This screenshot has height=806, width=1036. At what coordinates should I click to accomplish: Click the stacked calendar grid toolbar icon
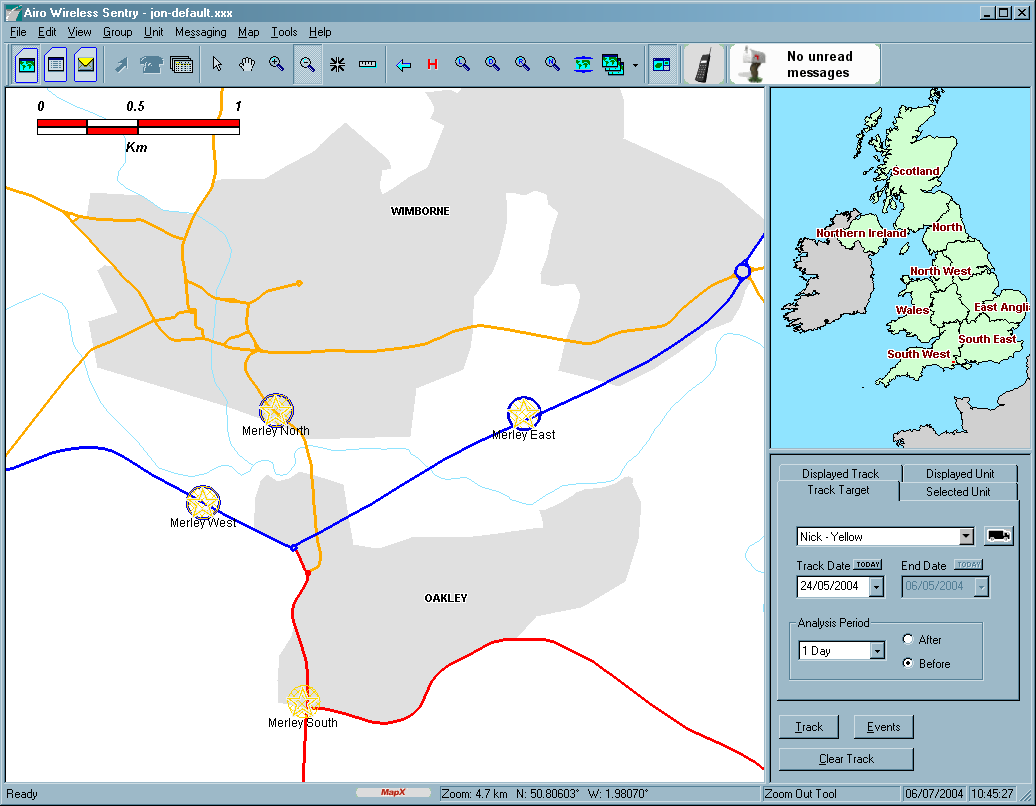(181, 65)
